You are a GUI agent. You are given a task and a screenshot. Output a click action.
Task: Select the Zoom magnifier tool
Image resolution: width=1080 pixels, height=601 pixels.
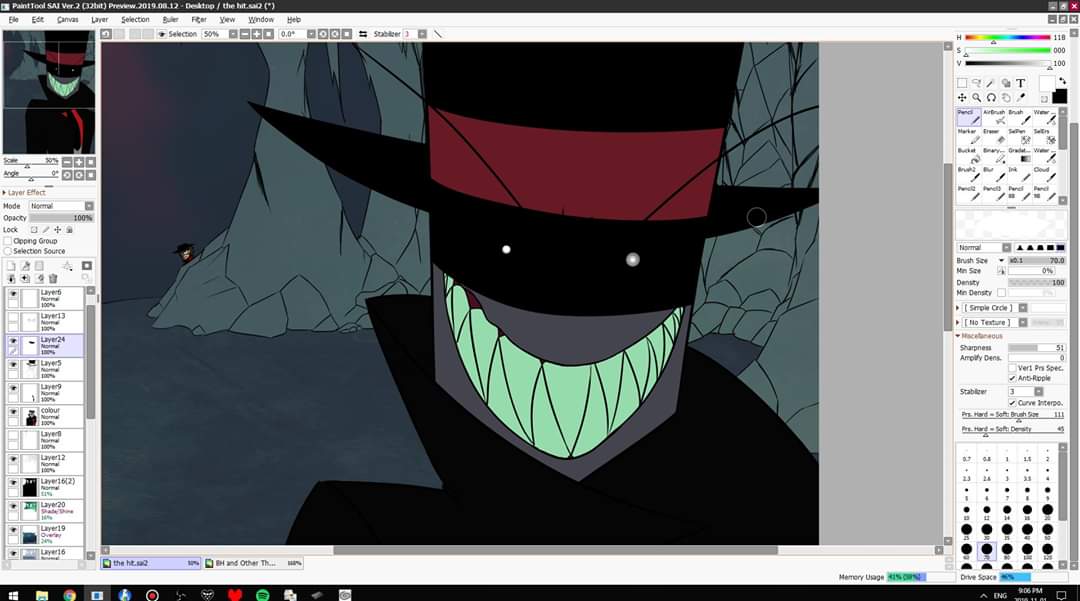click(977, 98)
